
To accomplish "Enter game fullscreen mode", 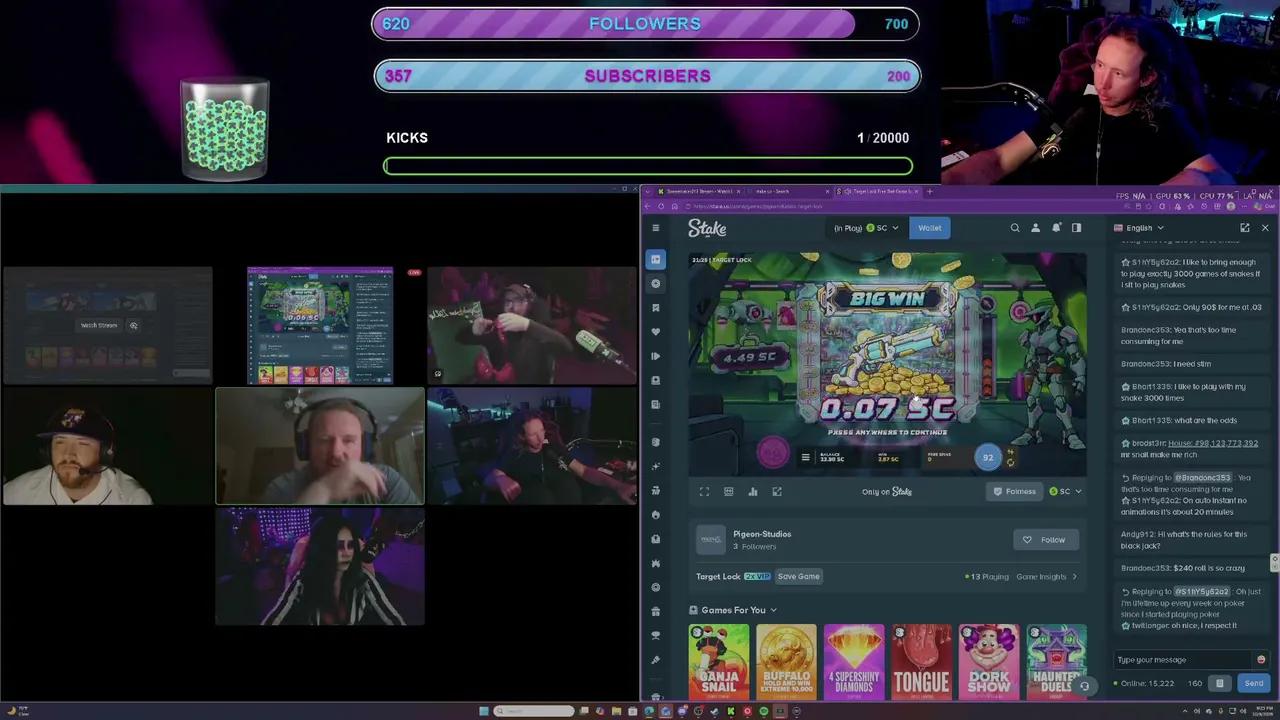I will (x=704, y=492).
